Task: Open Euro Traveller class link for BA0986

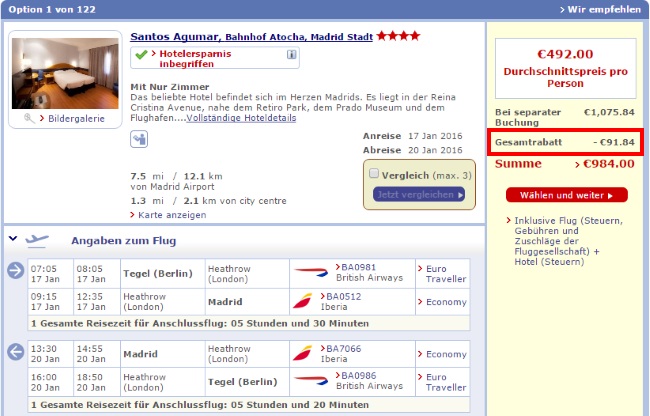Action: [x=446, y=382]
